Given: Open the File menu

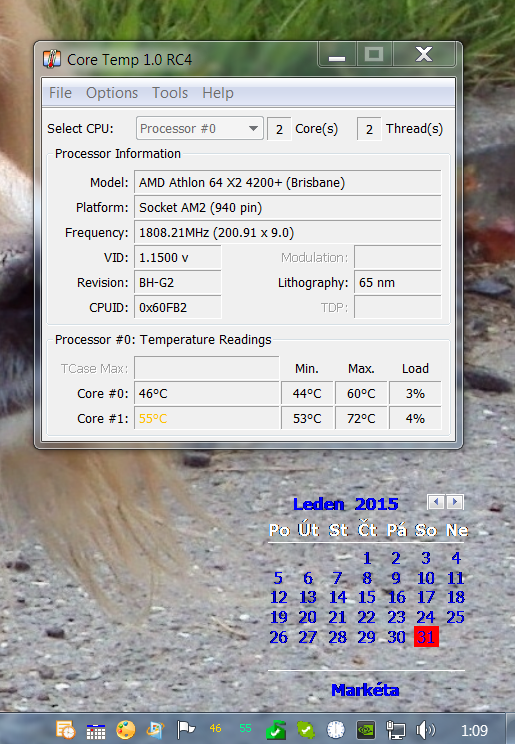Looking at the screenshot, I should pos(60,93).
